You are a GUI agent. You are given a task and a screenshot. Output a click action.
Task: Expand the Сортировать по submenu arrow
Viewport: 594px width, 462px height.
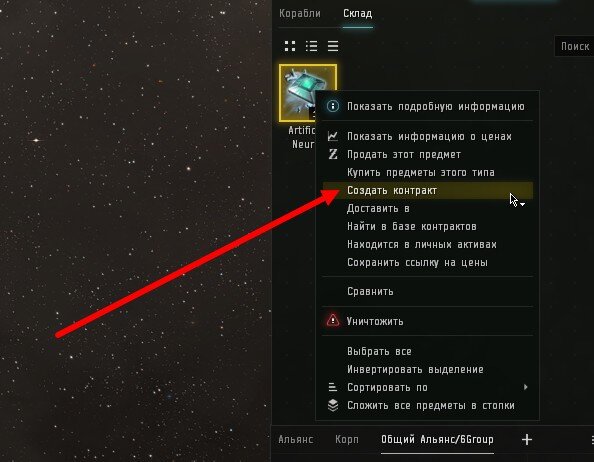525,387
